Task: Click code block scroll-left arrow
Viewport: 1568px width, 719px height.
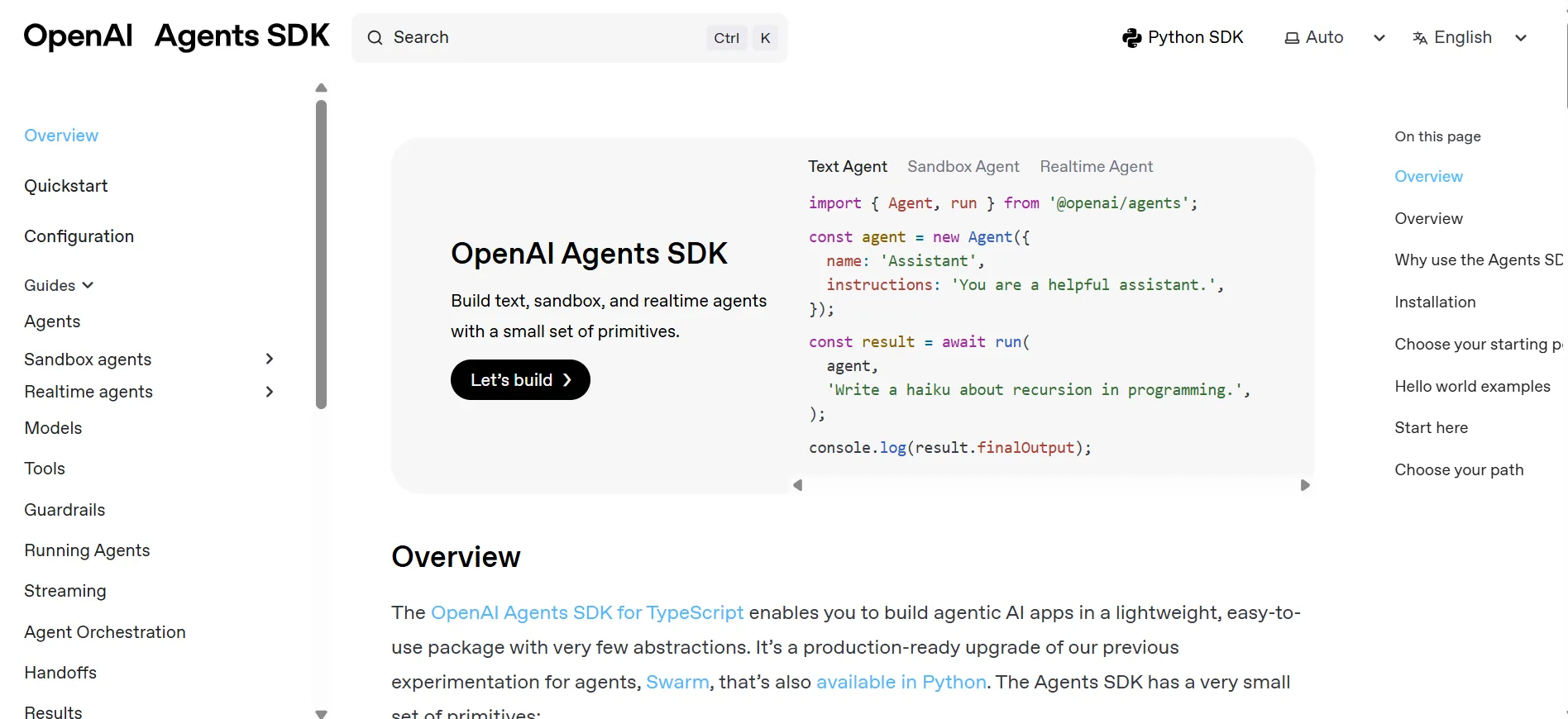Action: 798,485
